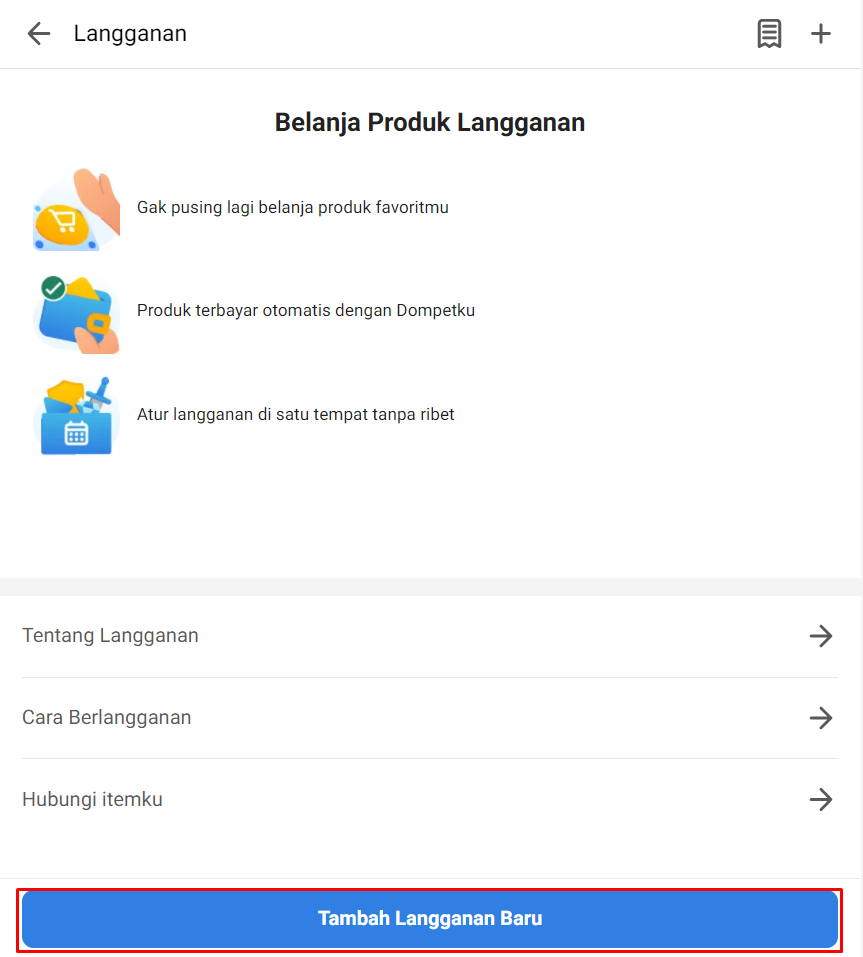Image resolution: width=863 pixels, height=957 pixels.
Task: Click the arrow beside Tentang Langganan
Action: pyautogui.click(x=821, y=636)
